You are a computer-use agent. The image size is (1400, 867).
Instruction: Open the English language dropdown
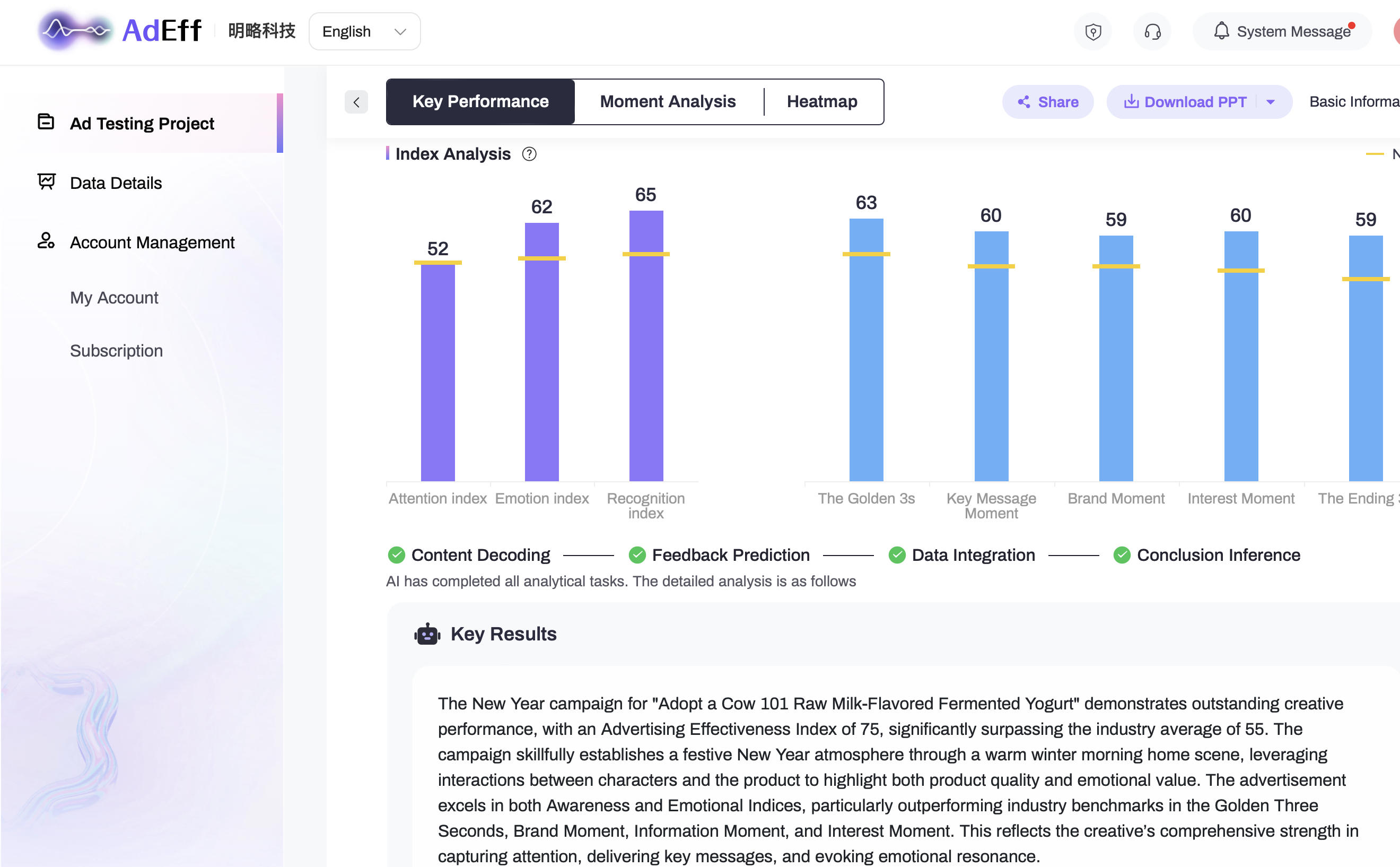[x=364, y=31]
